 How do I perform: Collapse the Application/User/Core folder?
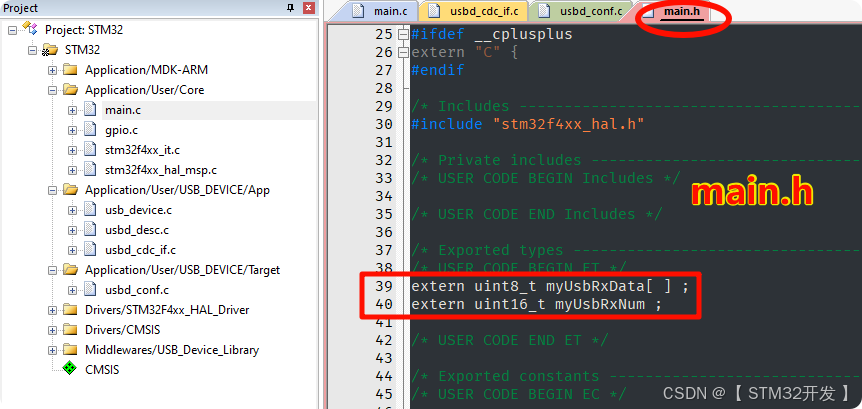click(52, 90)
